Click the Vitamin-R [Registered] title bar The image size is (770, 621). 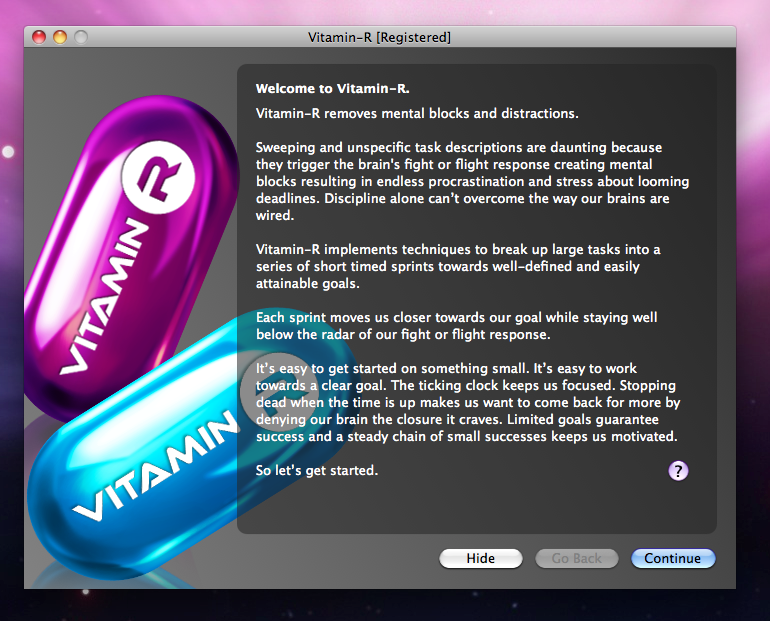pos(380,37)
